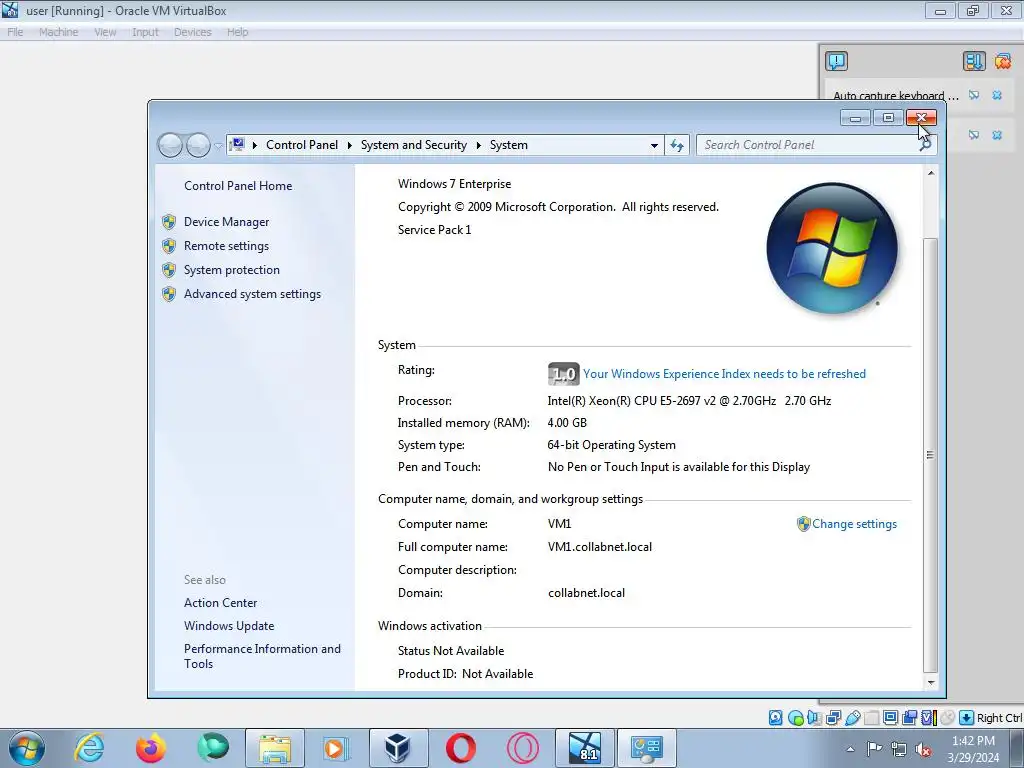This screenshot has height=768, width=1024.
Task: Open Windows Update link
Action: pyautogui.click(x=229, y=626)
